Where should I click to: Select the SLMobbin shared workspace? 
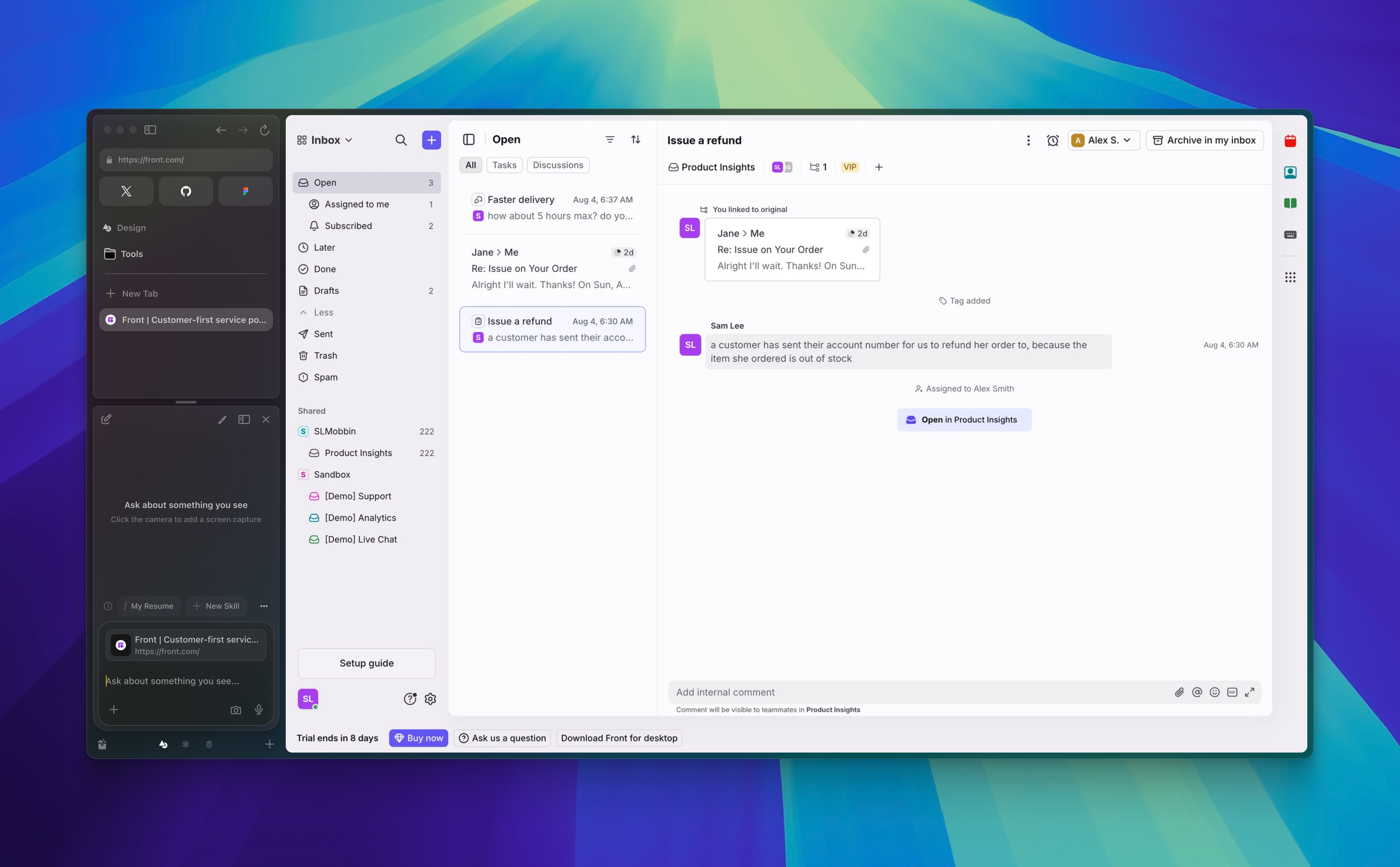366,431
